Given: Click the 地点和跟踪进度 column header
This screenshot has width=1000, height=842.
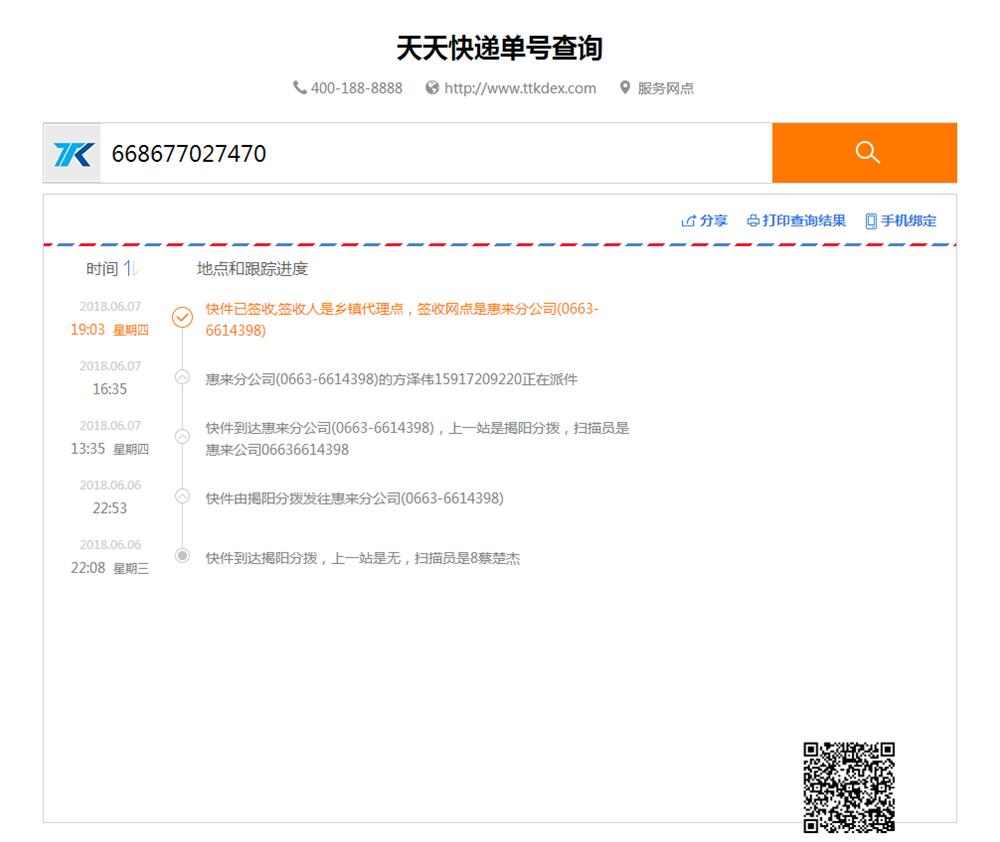Looking at the screenshot, I should pos(253,269).
